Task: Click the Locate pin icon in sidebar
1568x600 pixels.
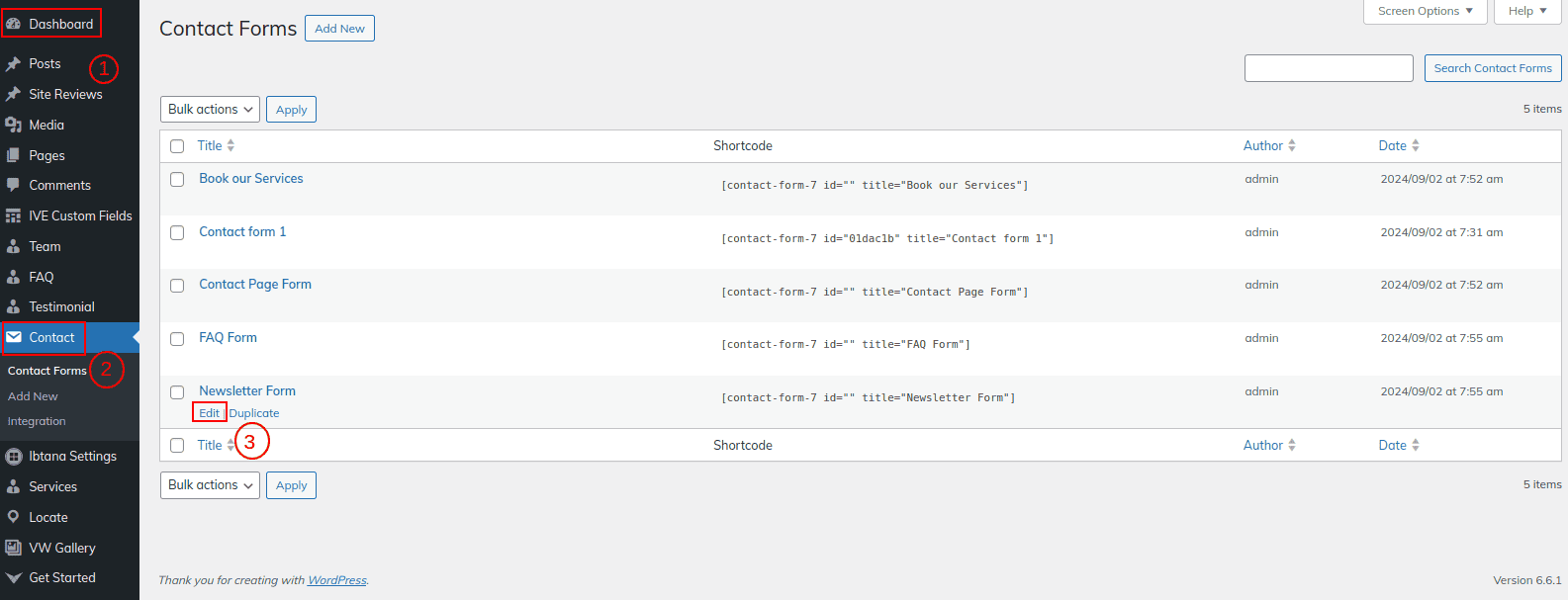Action: tap(14, 517)
